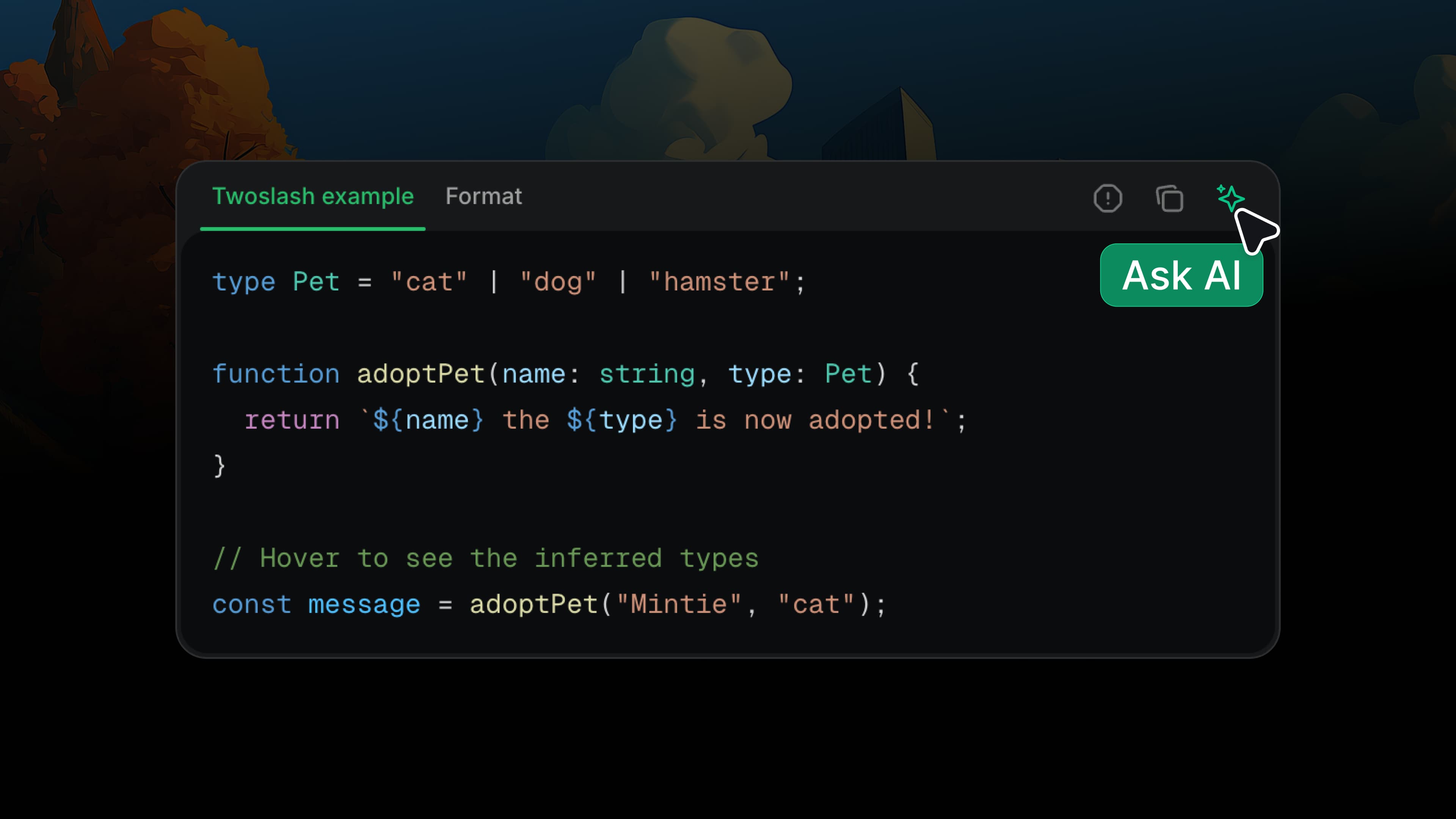Click the "hamster" string literal
This screenshot has height=819, width=1456.
[719, 281]
